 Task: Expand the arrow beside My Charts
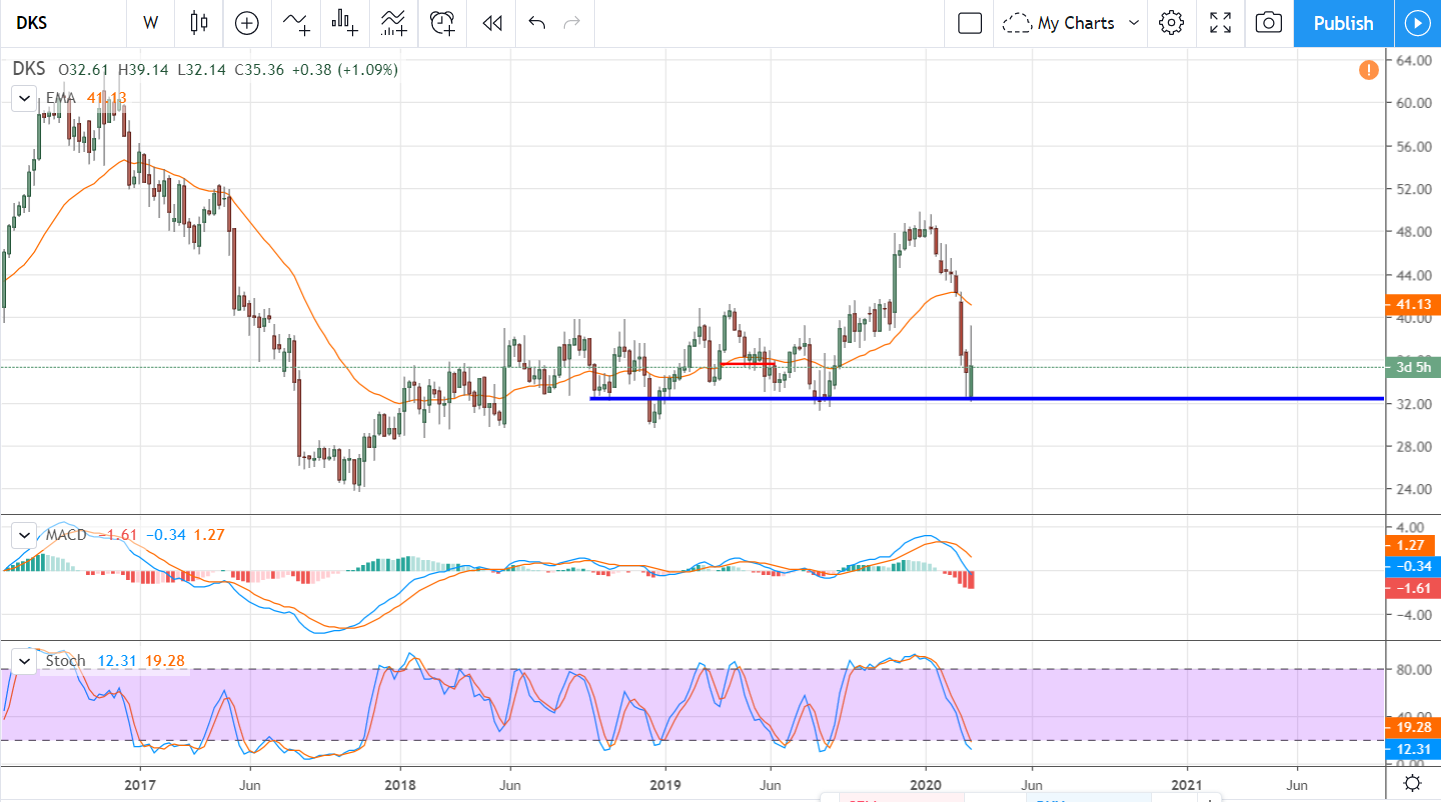pyautogui.click(x=1134, y=23)
